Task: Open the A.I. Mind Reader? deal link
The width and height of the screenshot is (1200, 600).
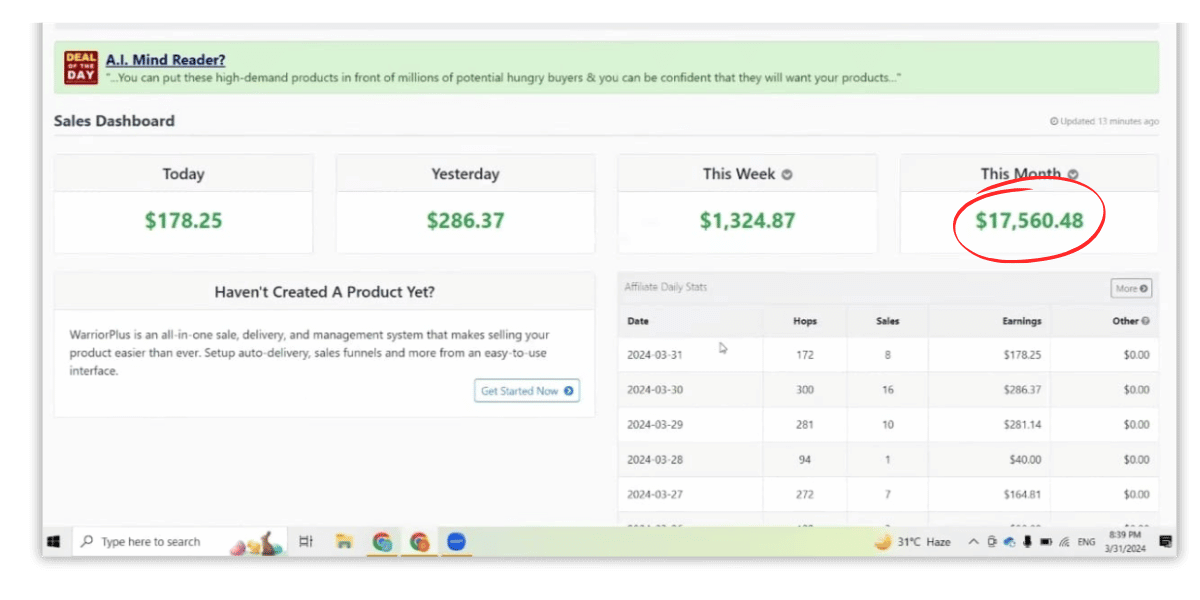Action: [165, 60]
